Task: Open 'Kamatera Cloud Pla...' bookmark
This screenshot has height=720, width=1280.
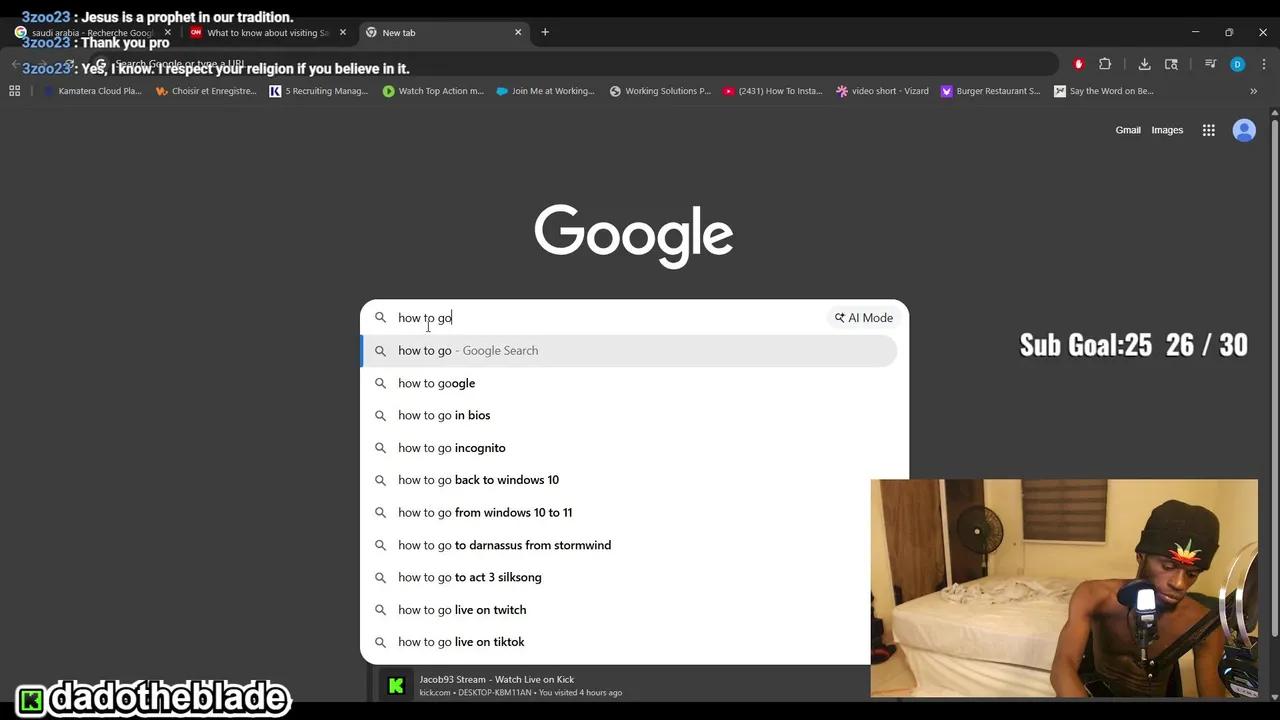Action: (91, 91)
